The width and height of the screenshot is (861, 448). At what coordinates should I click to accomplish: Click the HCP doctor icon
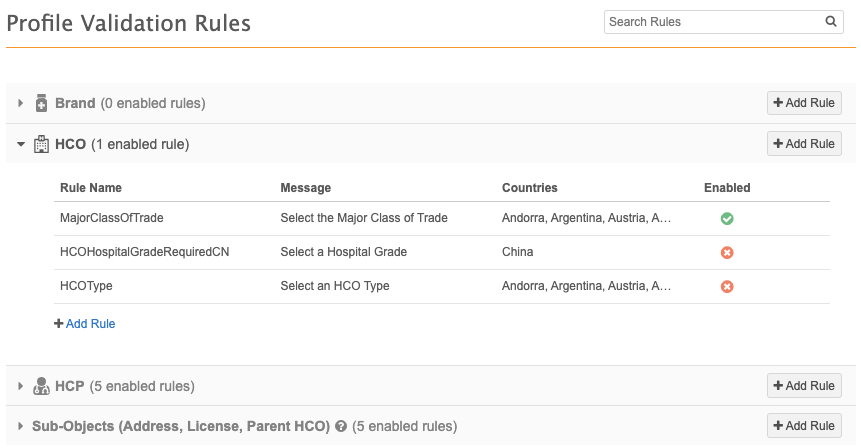tap(41, 386)
